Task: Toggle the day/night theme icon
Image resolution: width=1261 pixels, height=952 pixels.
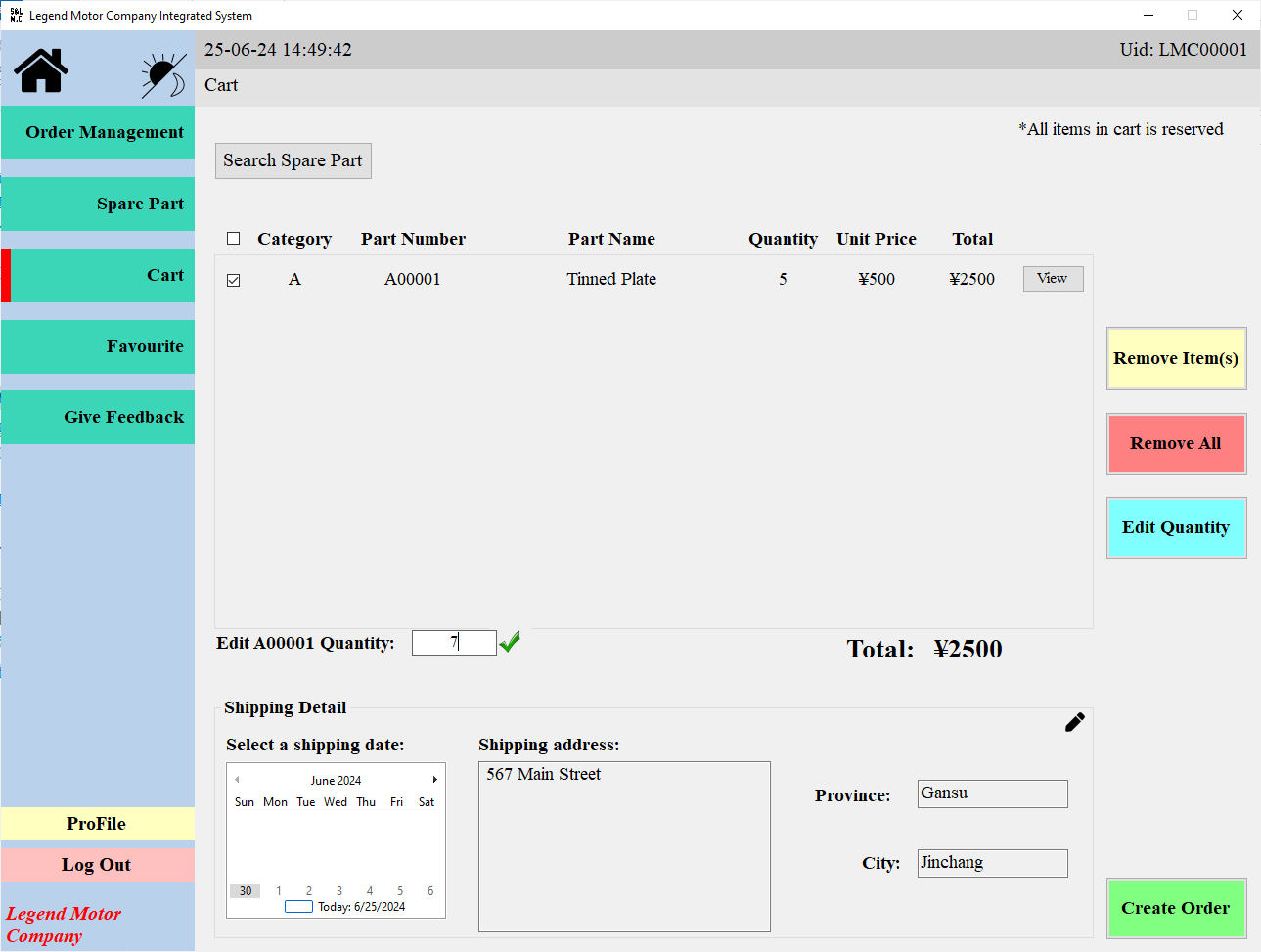Action: 163,75
